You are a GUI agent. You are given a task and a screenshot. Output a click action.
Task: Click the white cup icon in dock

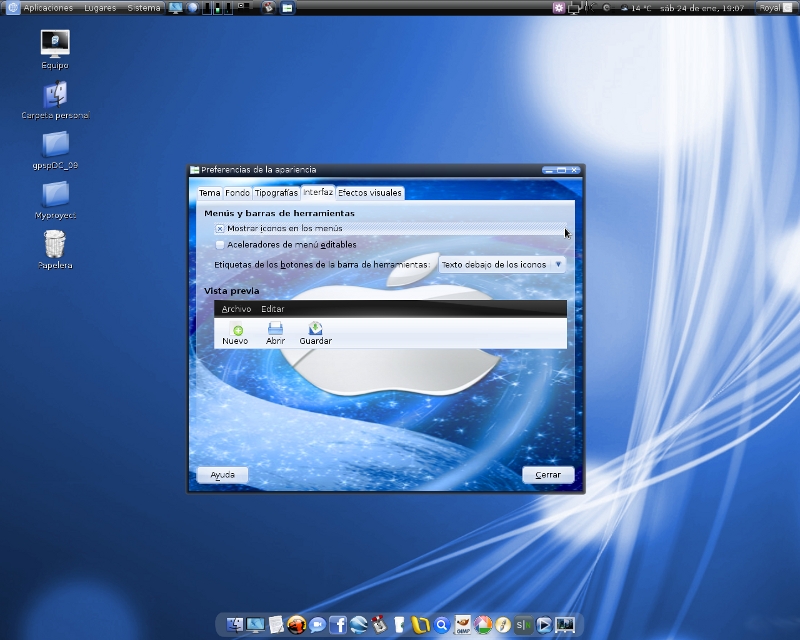[399, 625]
